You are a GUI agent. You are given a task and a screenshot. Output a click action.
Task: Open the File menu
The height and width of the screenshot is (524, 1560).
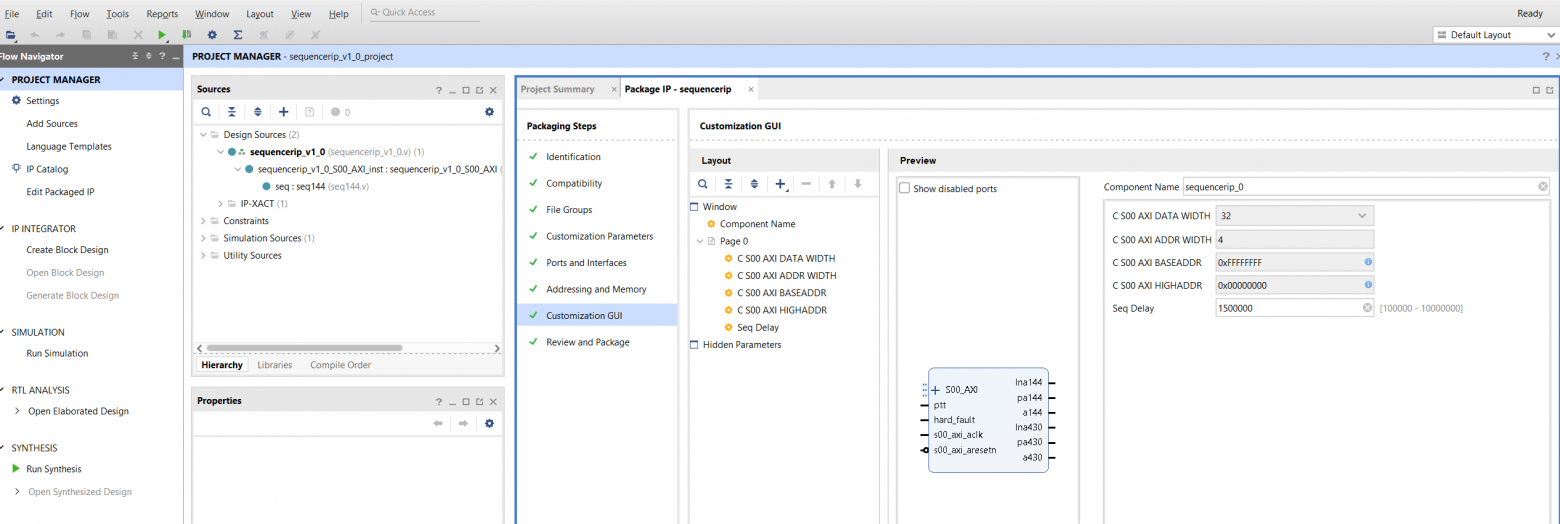(12, 14)
